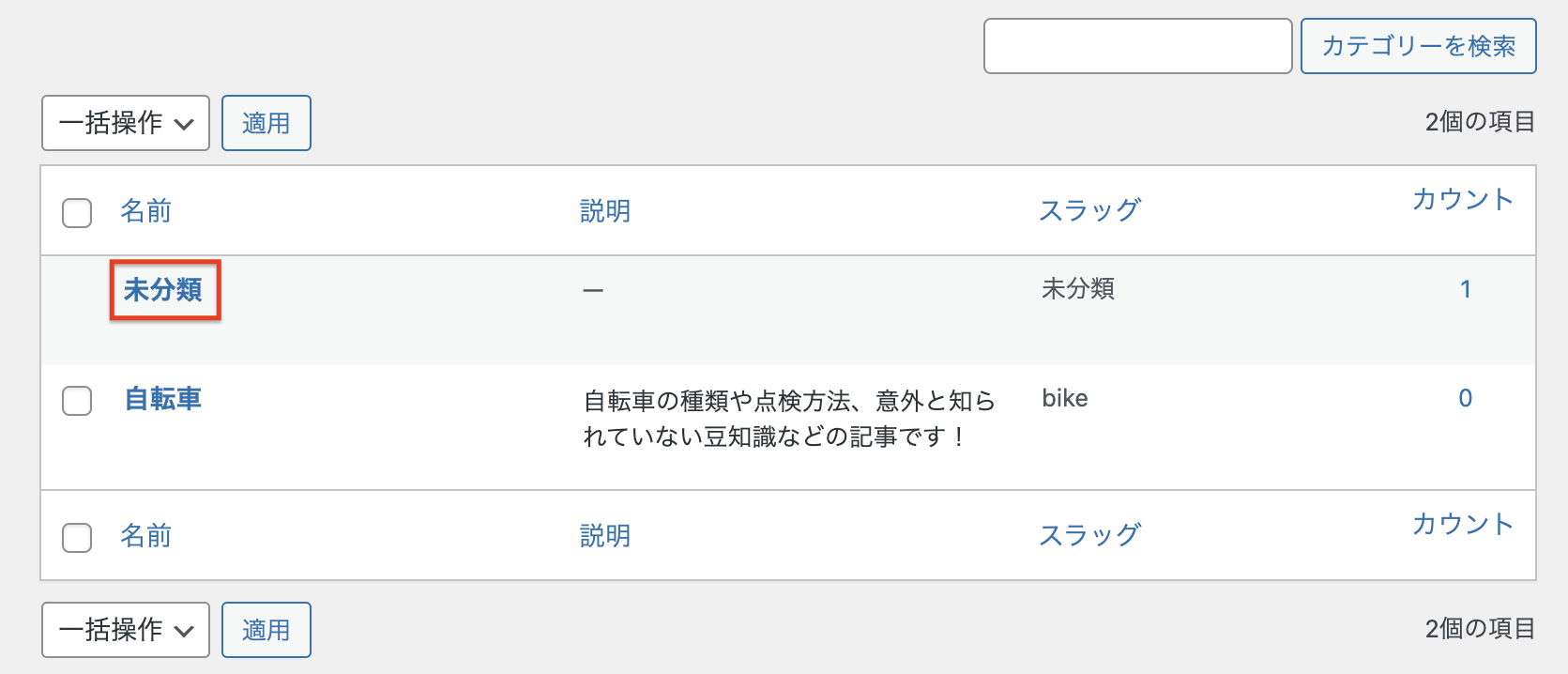
Task: Click the bottom 適用 button
Action: (x=266, y=630)
